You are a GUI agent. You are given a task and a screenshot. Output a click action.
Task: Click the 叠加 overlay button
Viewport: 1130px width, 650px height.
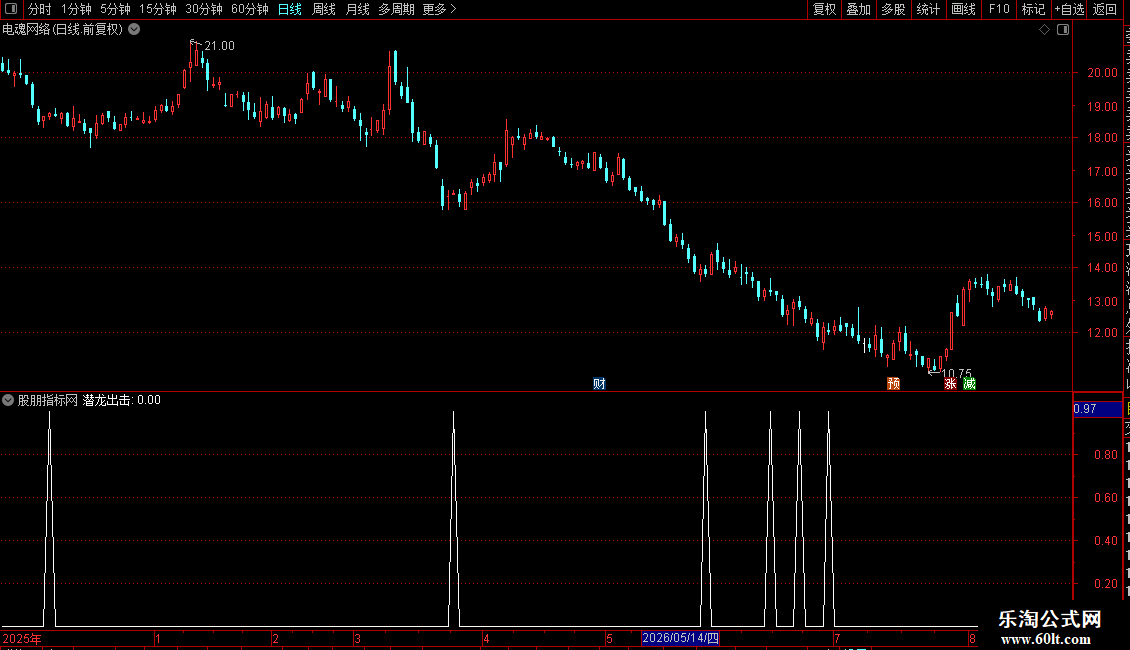[858, 9]
